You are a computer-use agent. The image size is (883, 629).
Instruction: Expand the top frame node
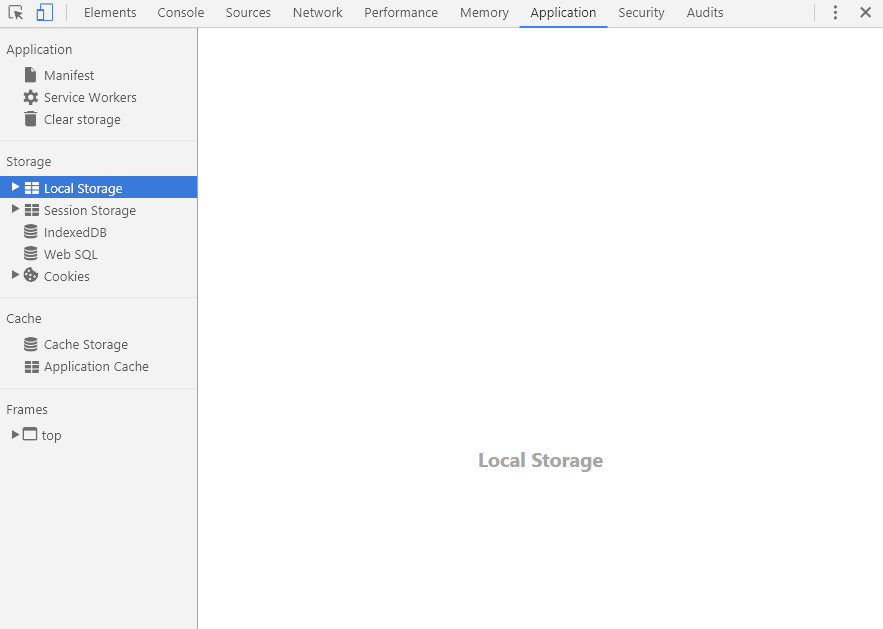[15, 434]
